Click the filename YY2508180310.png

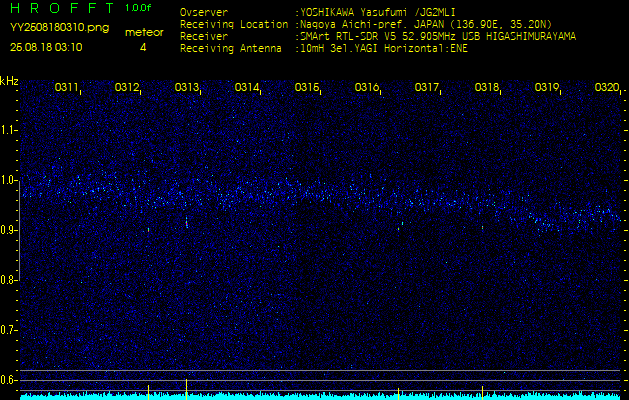point(59,28)
